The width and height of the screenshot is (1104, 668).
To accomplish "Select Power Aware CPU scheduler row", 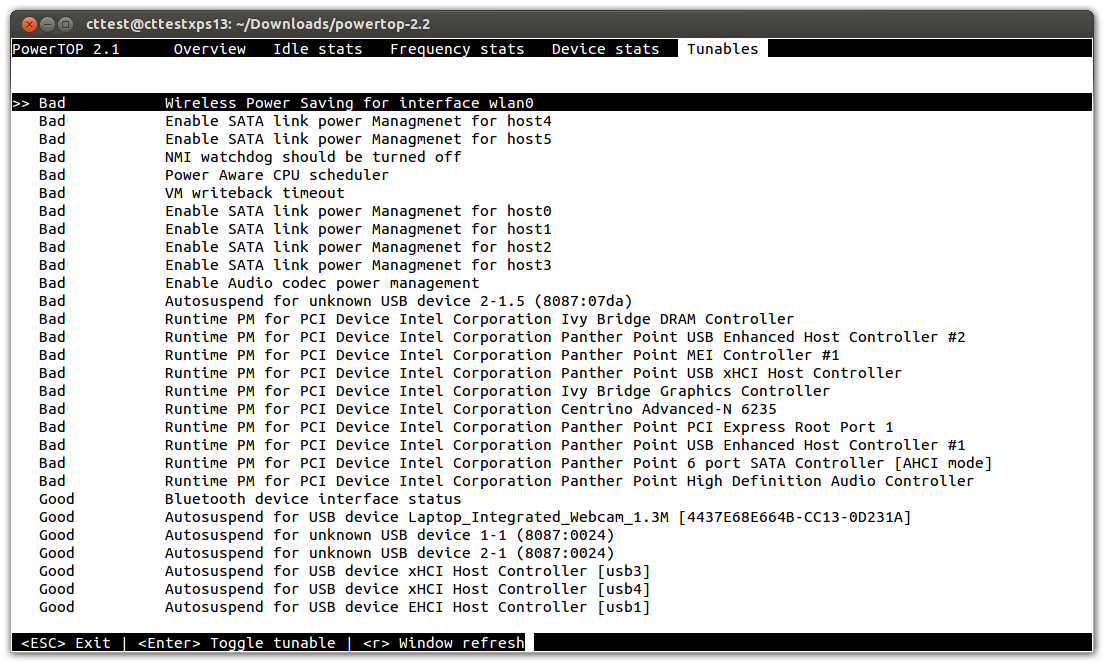I will [x=552, y=175].
